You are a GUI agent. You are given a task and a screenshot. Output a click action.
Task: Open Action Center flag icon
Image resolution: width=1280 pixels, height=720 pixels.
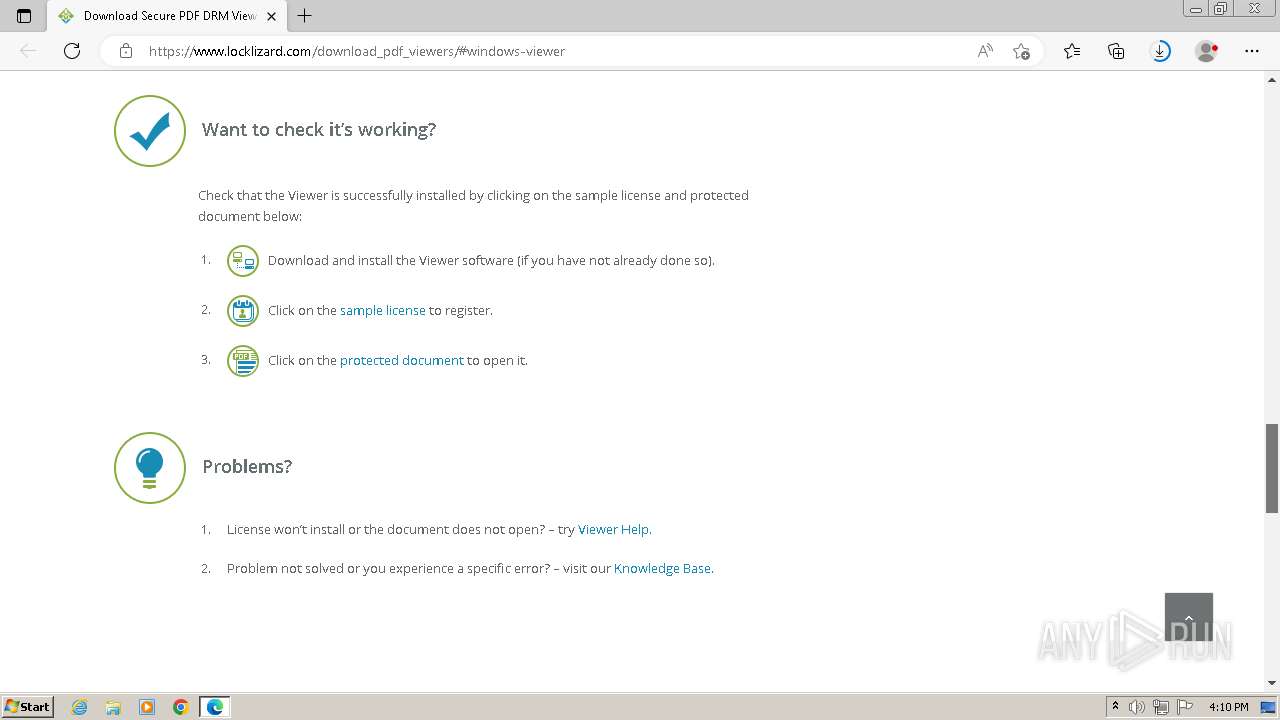(x=1185, y=707)
